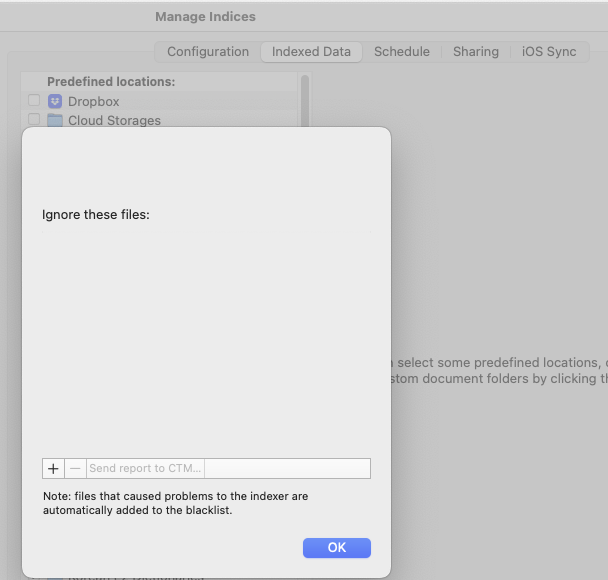The image size is (608, 580).
Task: Switch to the Configuration tab
Action: [x=208, y=52]
